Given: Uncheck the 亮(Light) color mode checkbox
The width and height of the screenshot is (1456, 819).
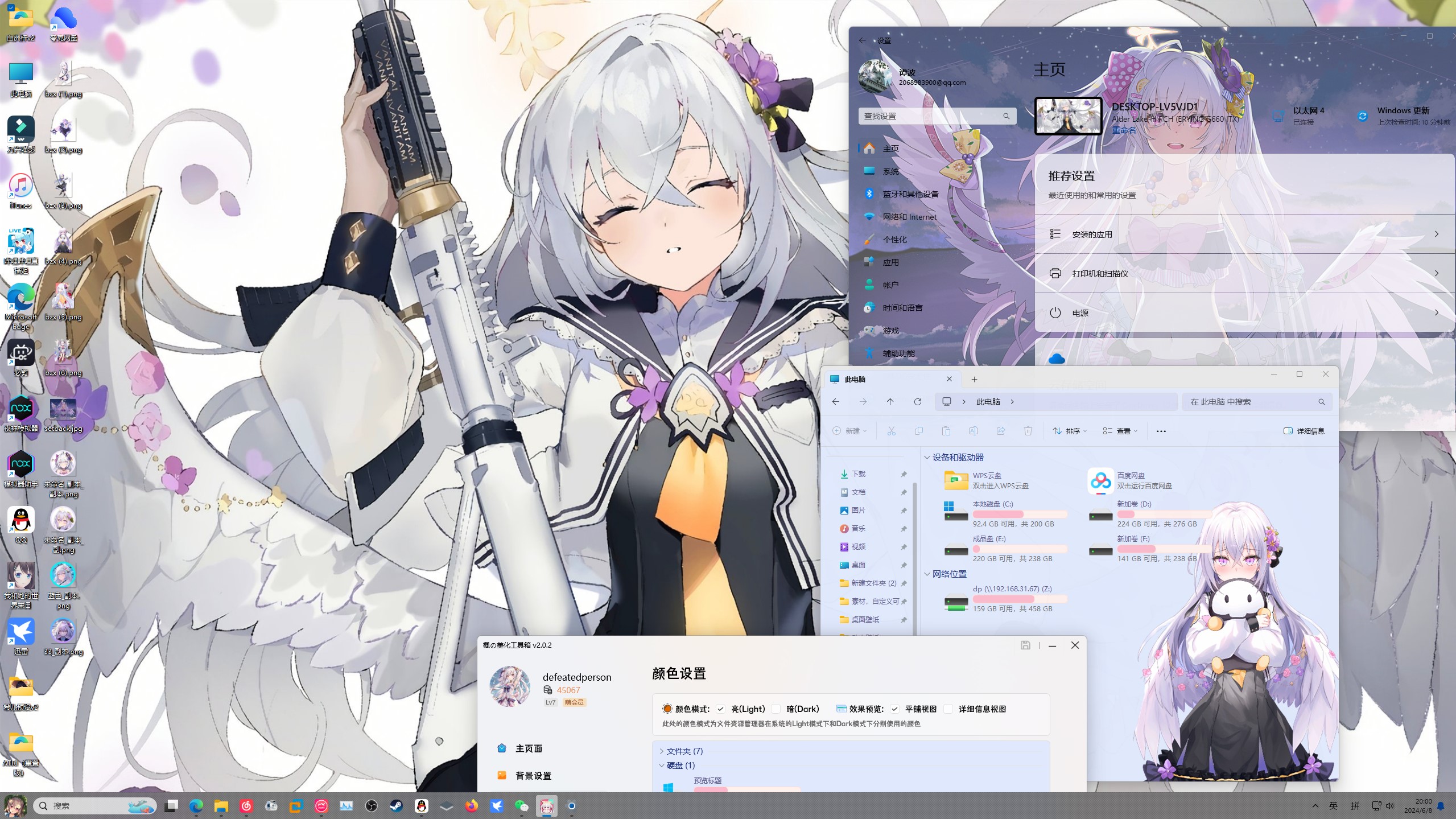Looking at the screenshot, I should [x=721, y=709].
